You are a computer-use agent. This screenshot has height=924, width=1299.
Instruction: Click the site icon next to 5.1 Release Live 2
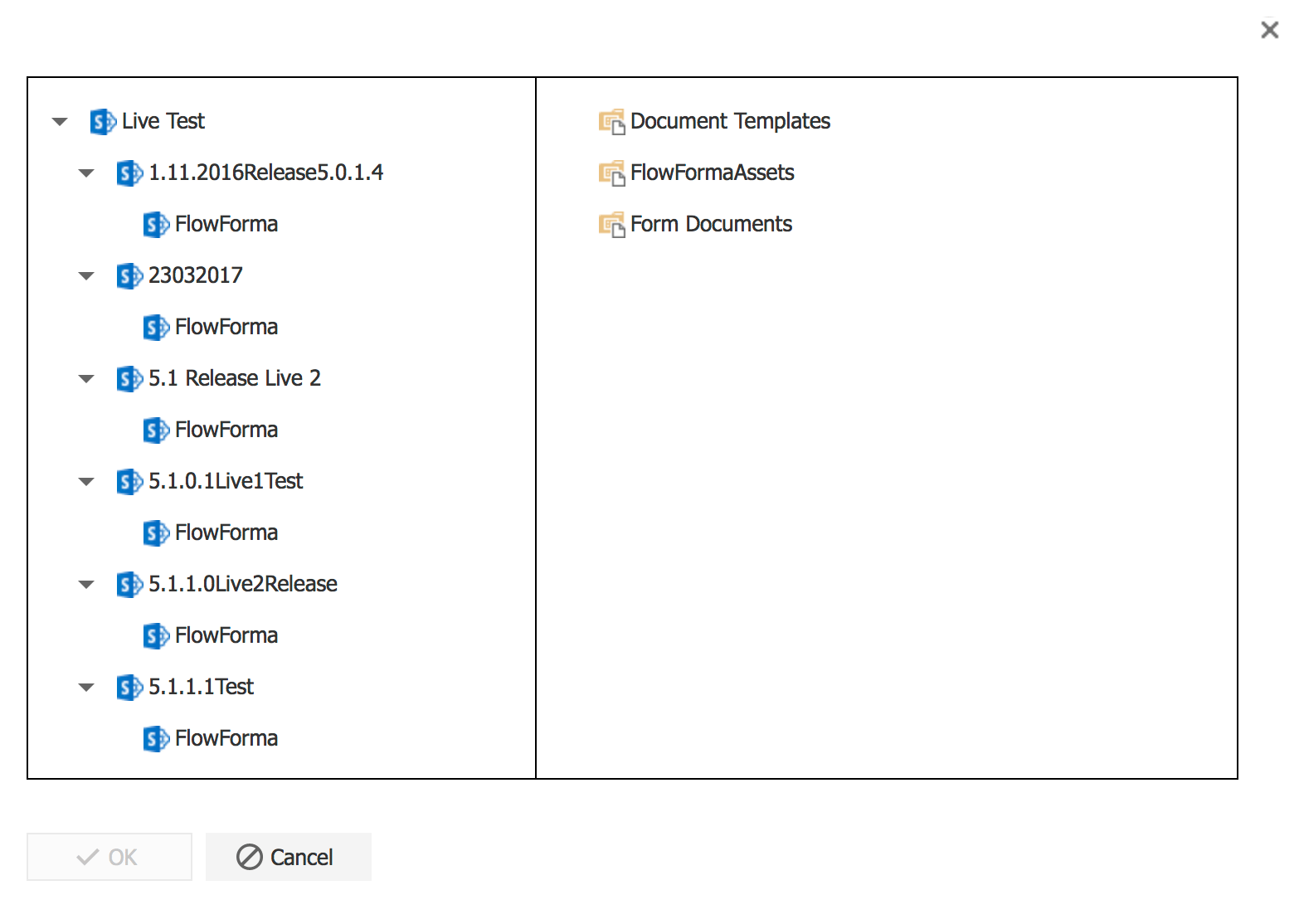click(129, 379)
